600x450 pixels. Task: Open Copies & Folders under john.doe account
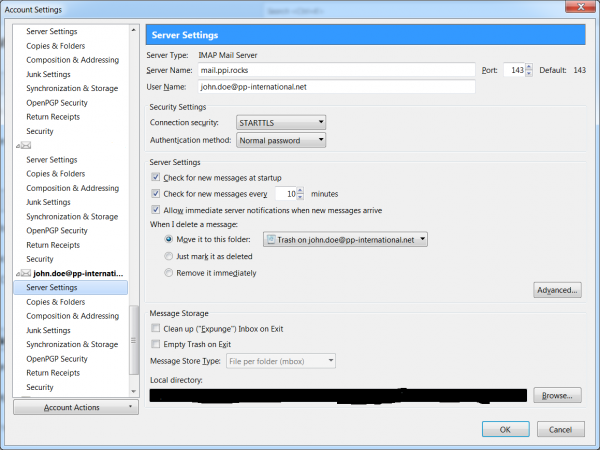click(x=54, y=301)
